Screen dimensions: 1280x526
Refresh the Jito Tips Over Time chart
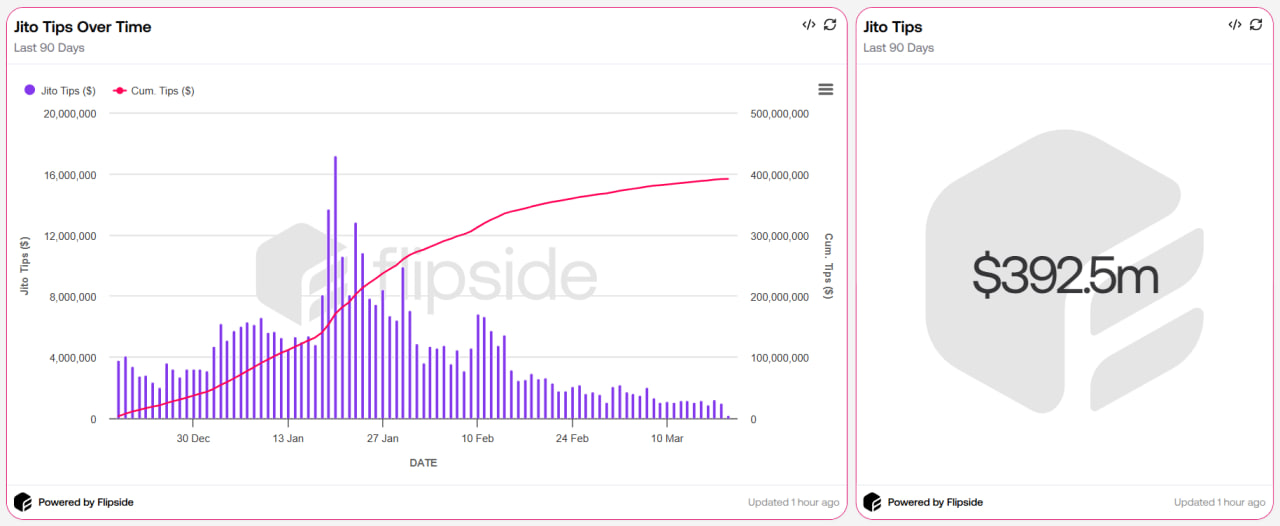(830, 25)
